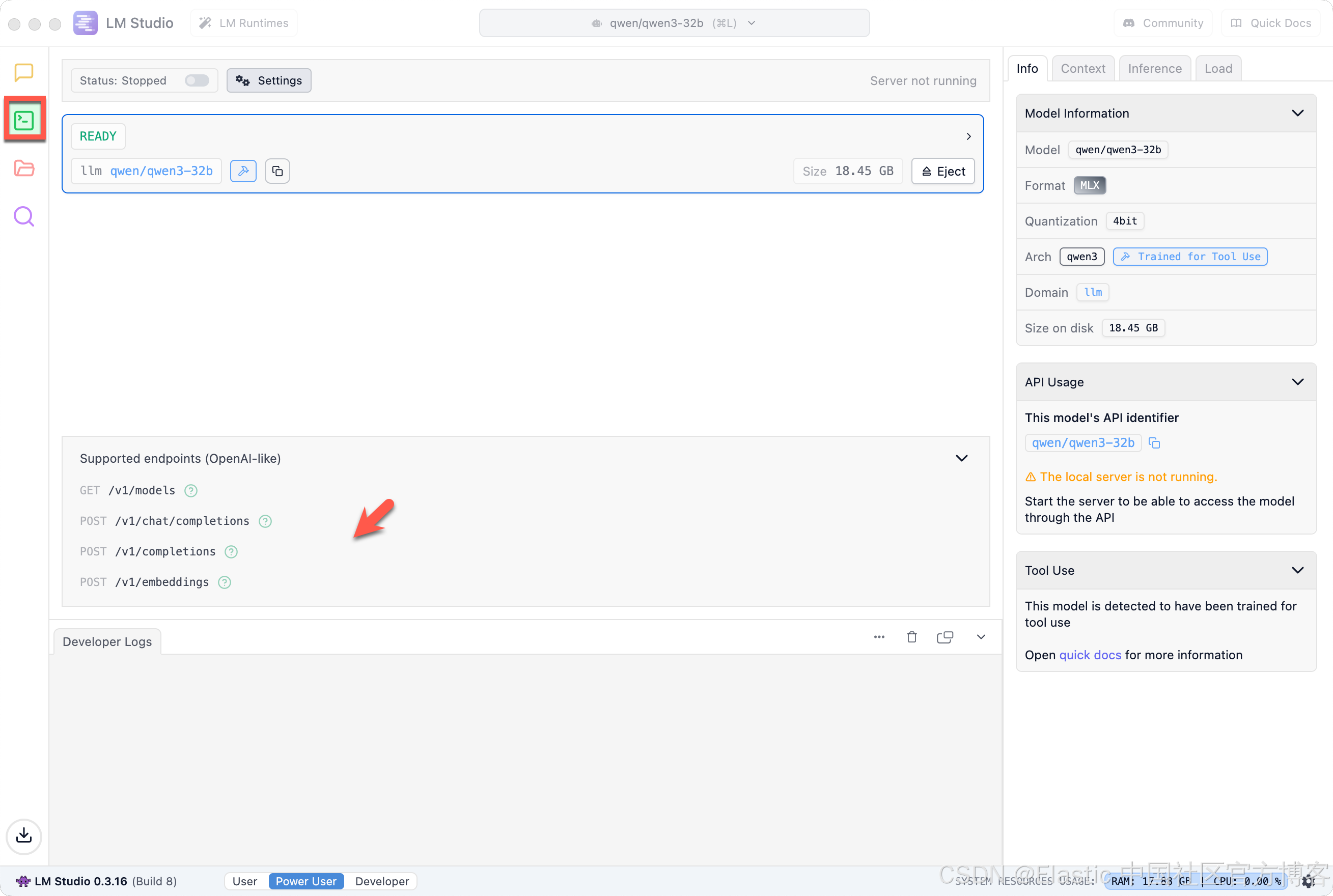Screen dimensions: 1333x896
Task: Switch to the Inference tab
Action: pos(1154,69)
